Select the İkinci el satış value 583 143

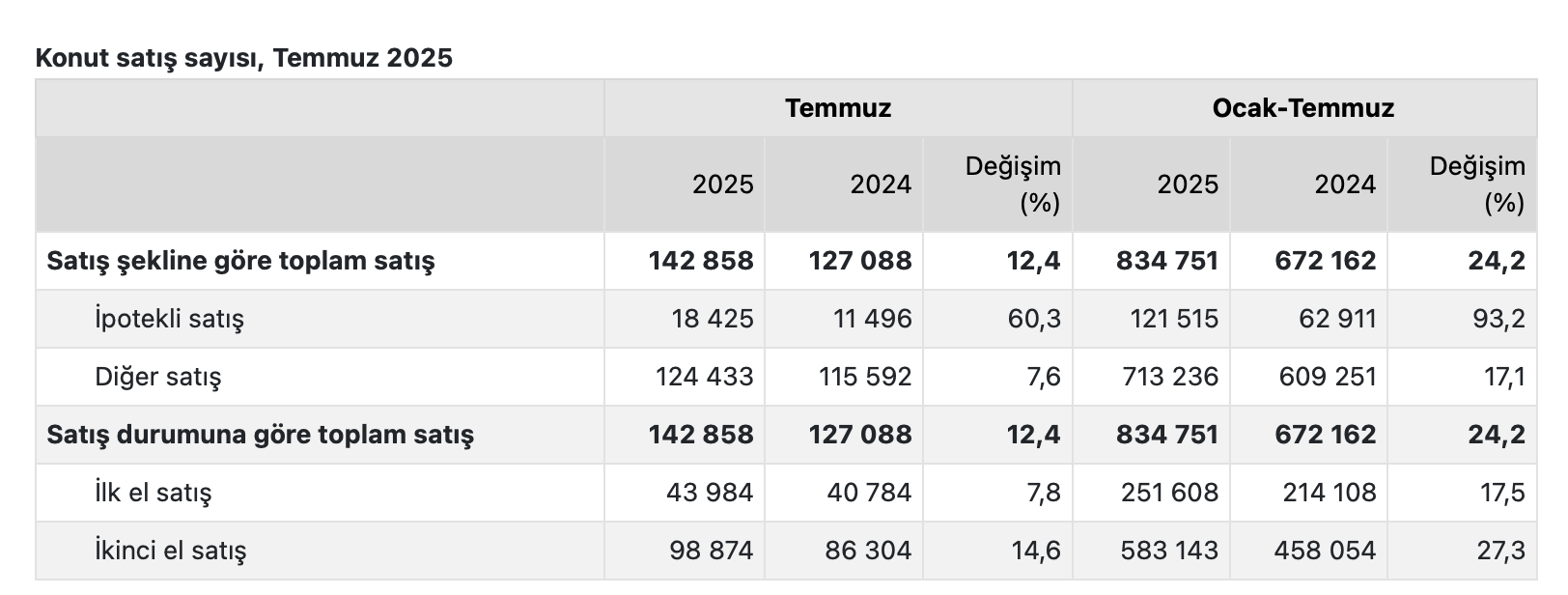(1168, 551)
